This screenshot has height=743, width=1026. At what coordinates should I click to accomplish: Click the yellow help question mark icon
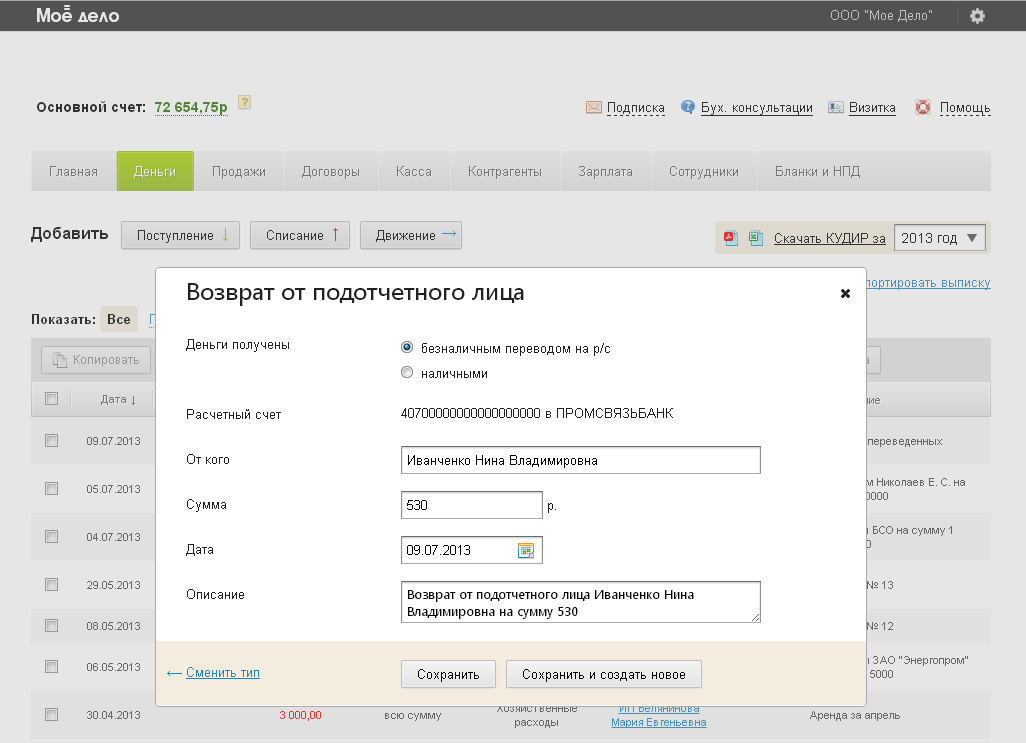point(244,102)
